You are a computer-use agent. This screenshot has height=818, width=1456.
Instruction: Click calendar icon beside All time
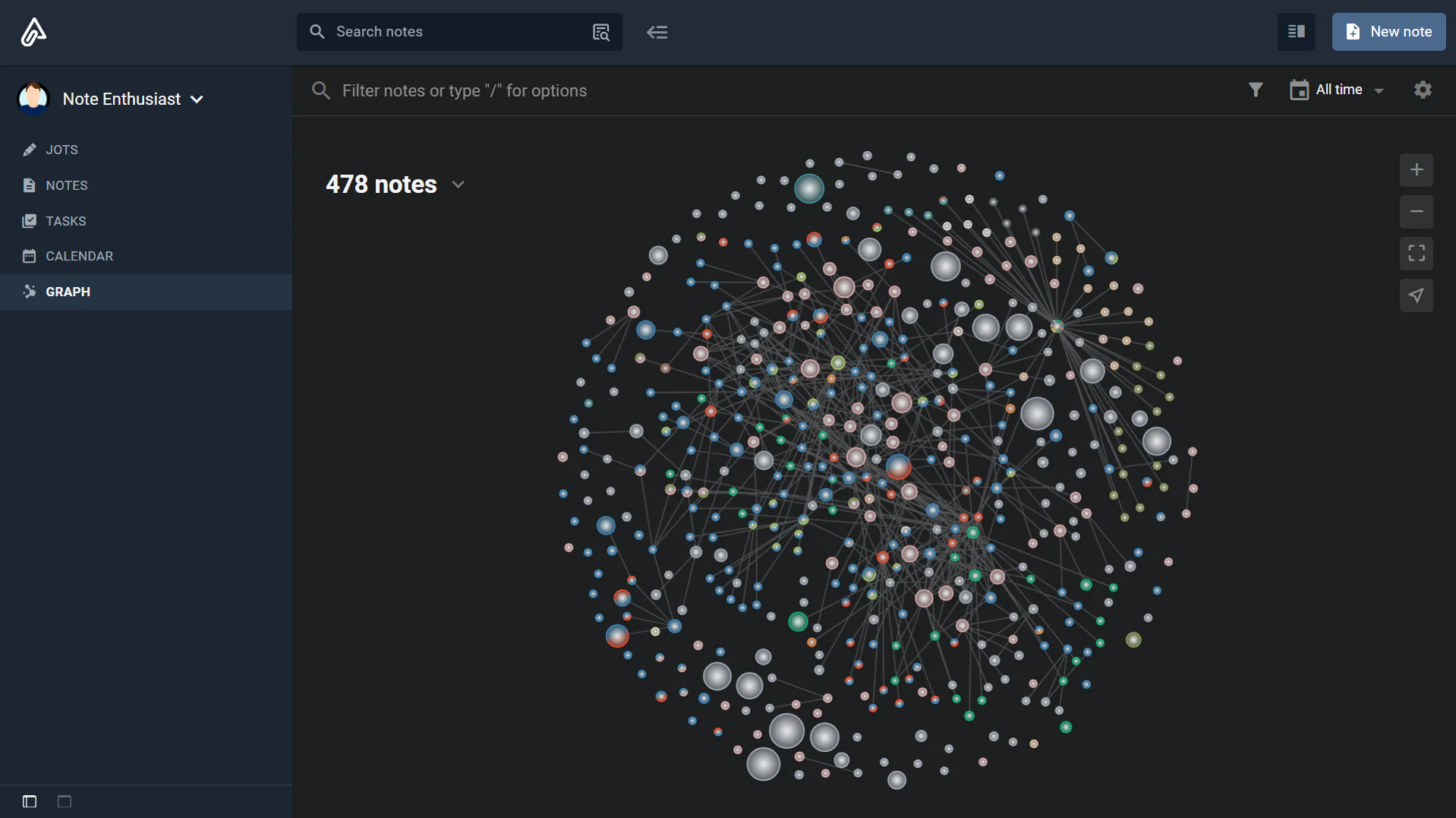pos(1299,90)
